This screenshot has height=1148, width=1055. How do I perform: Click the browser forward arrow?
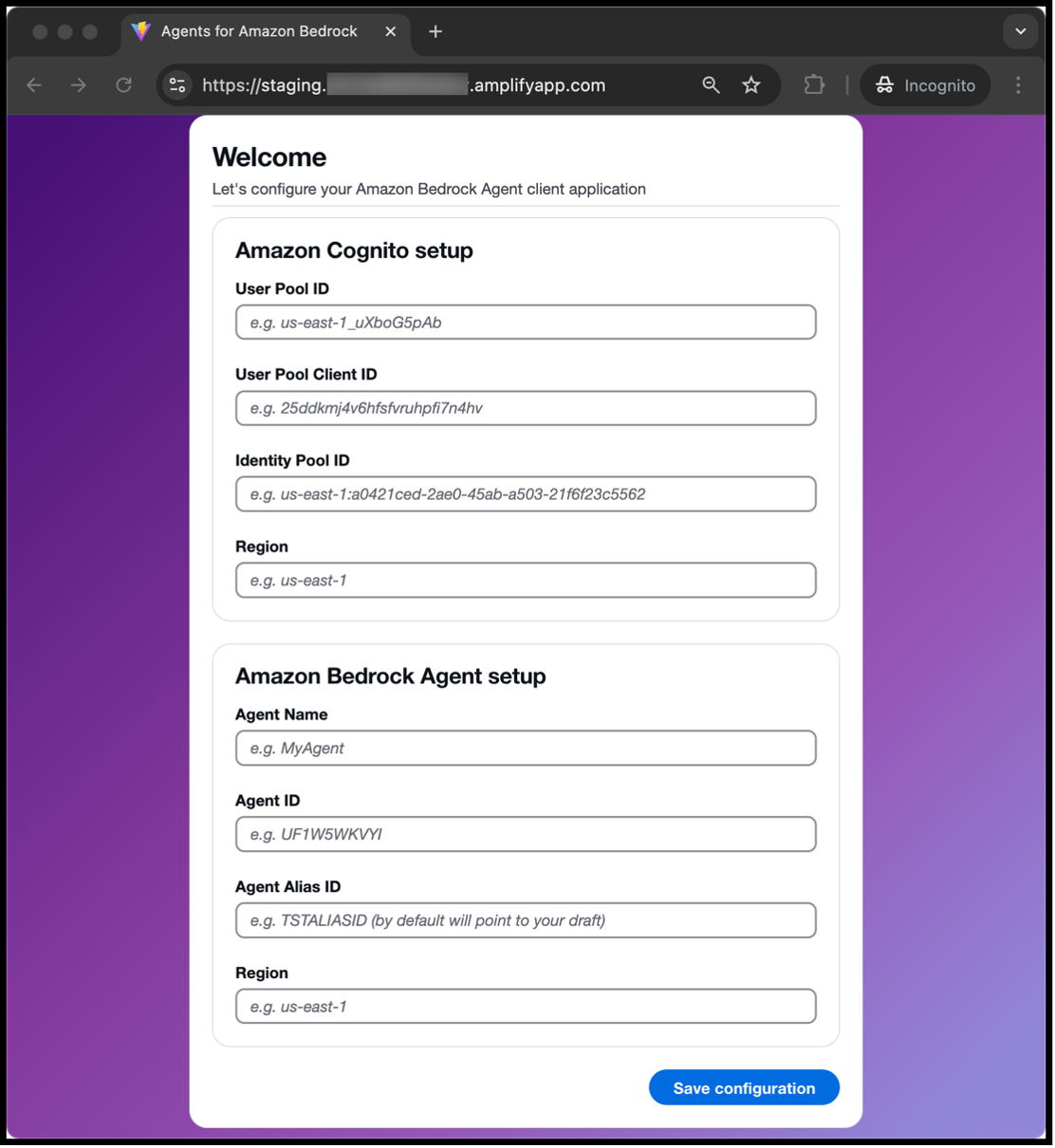coord(79,85)
